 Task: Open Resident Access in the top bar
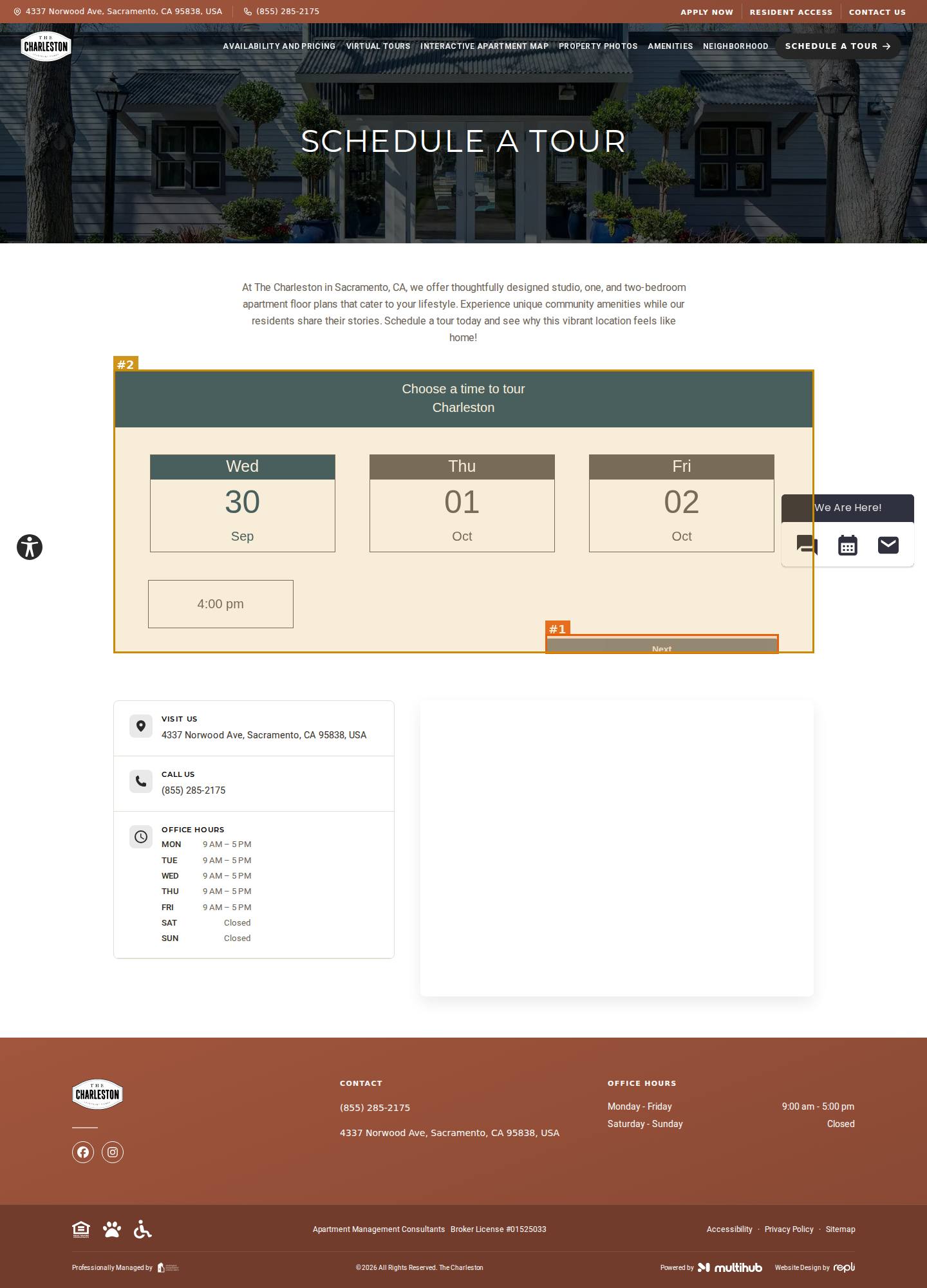791,12
